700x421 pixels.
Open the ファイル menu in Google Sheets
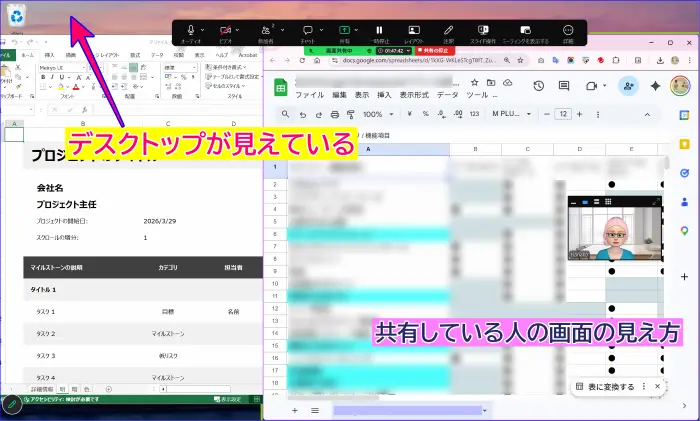pos(309,95)
